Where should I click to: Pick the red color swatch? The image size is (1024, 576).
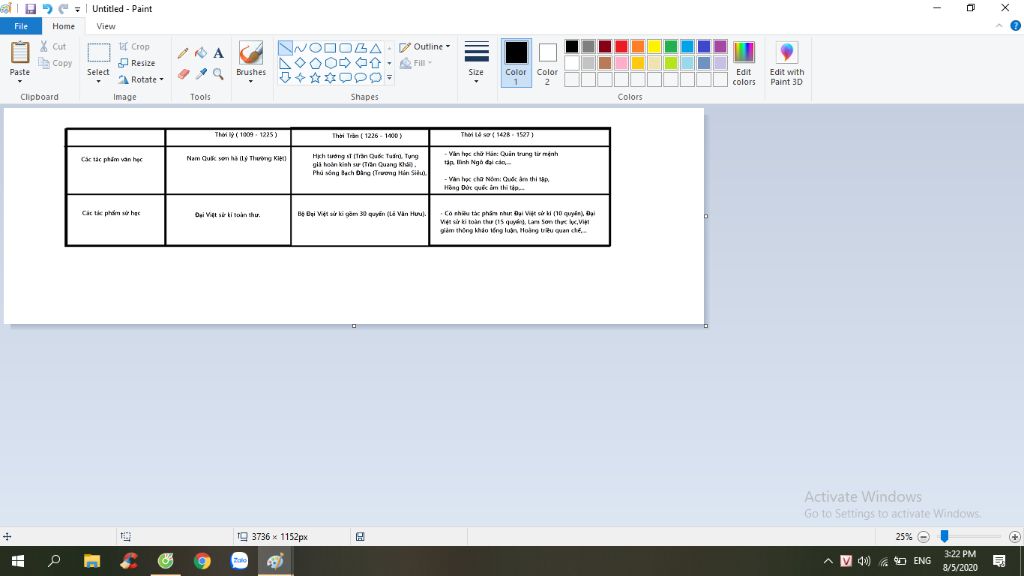pyautogui.click(x=621, y=46)
